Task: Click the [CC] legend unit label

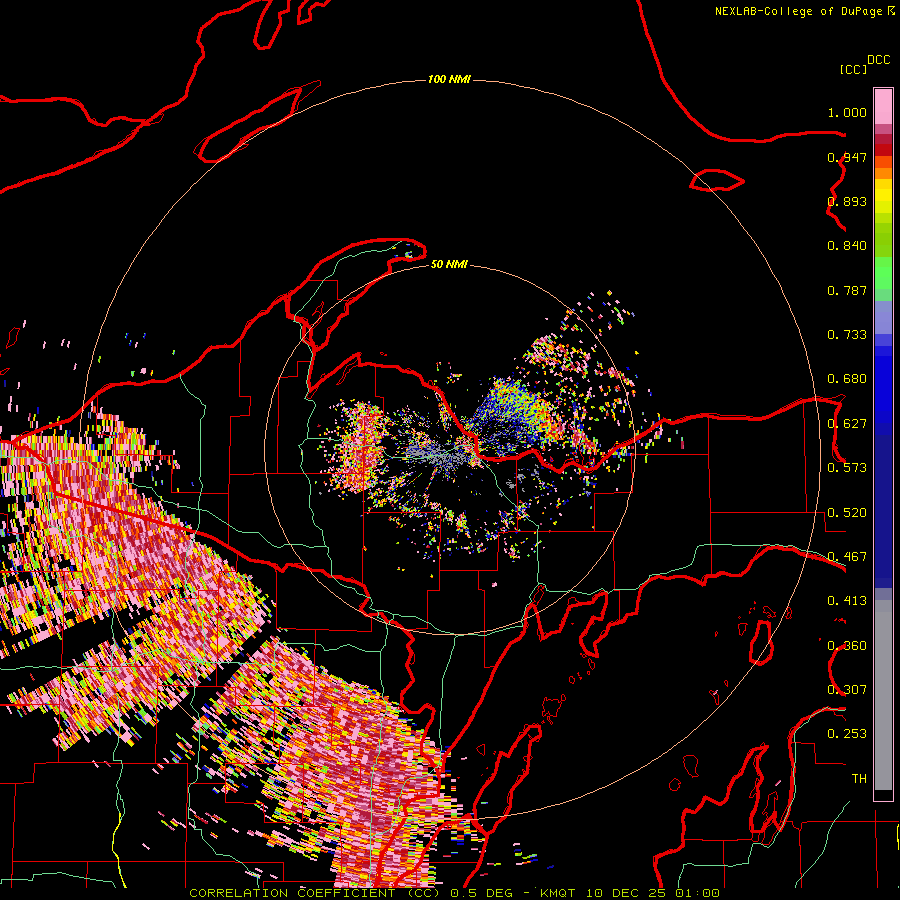Action: point(853,69)
